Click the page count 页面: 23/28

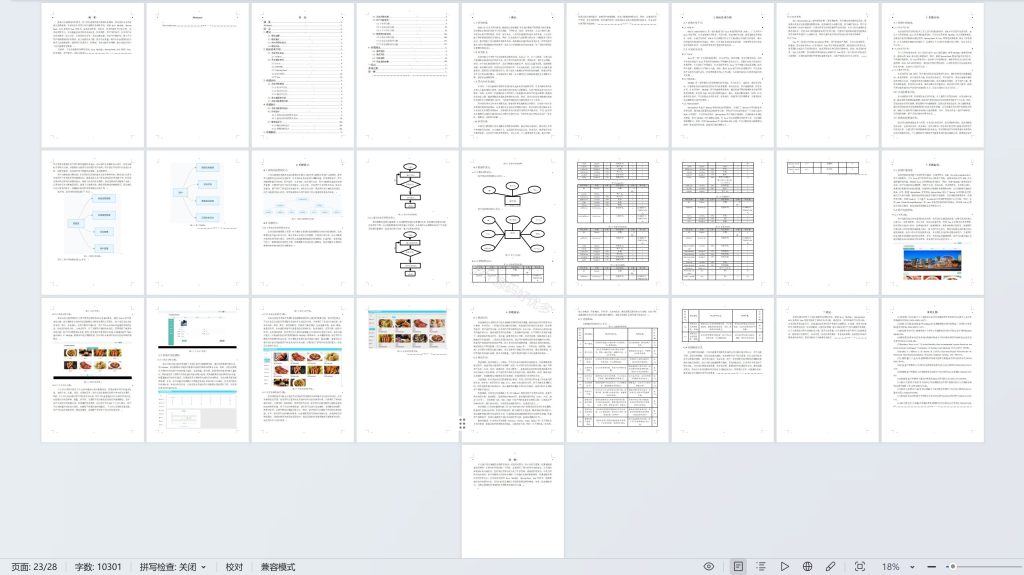tap(34, 567)
